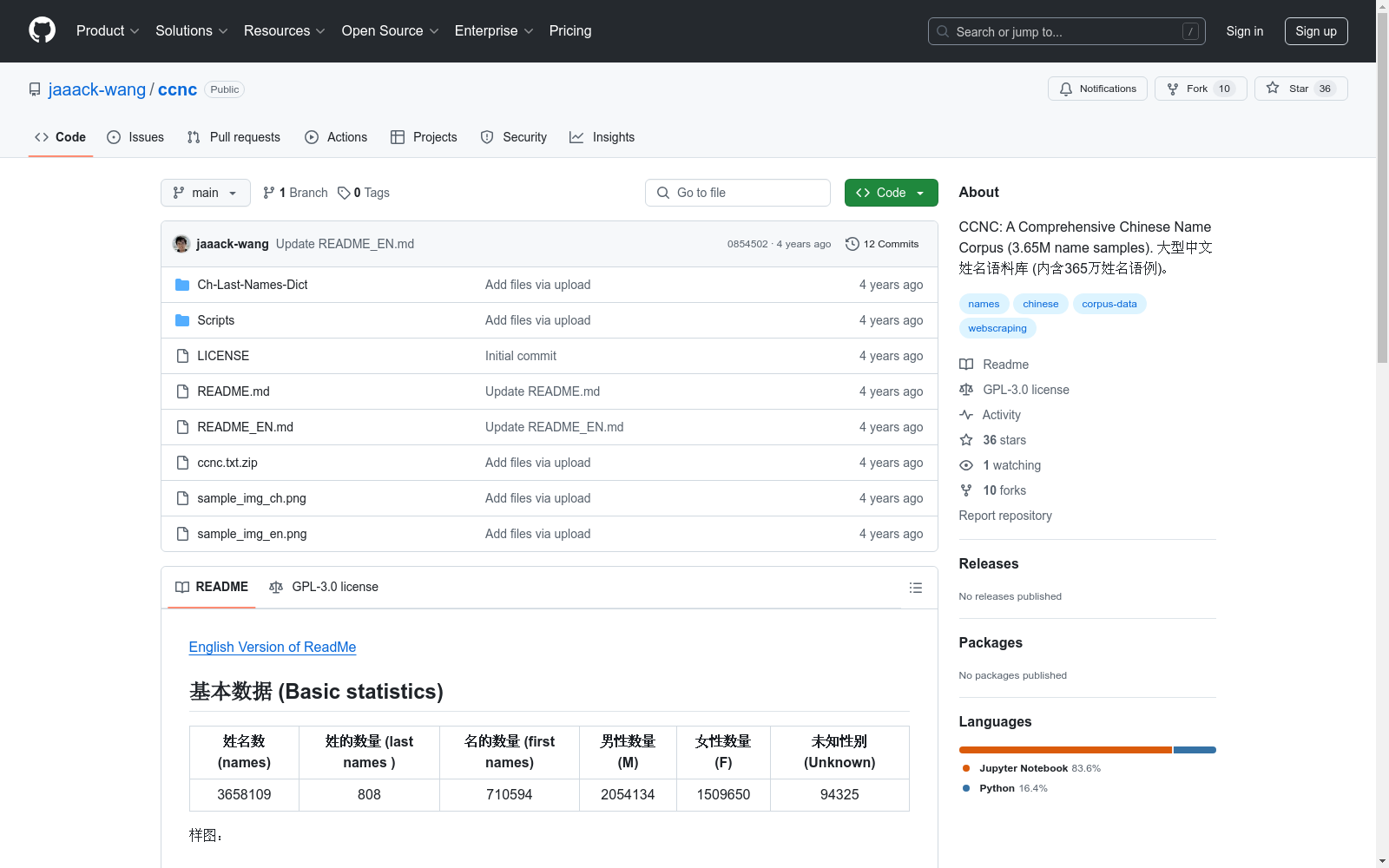Focus the Search or jump to field

1067,31
